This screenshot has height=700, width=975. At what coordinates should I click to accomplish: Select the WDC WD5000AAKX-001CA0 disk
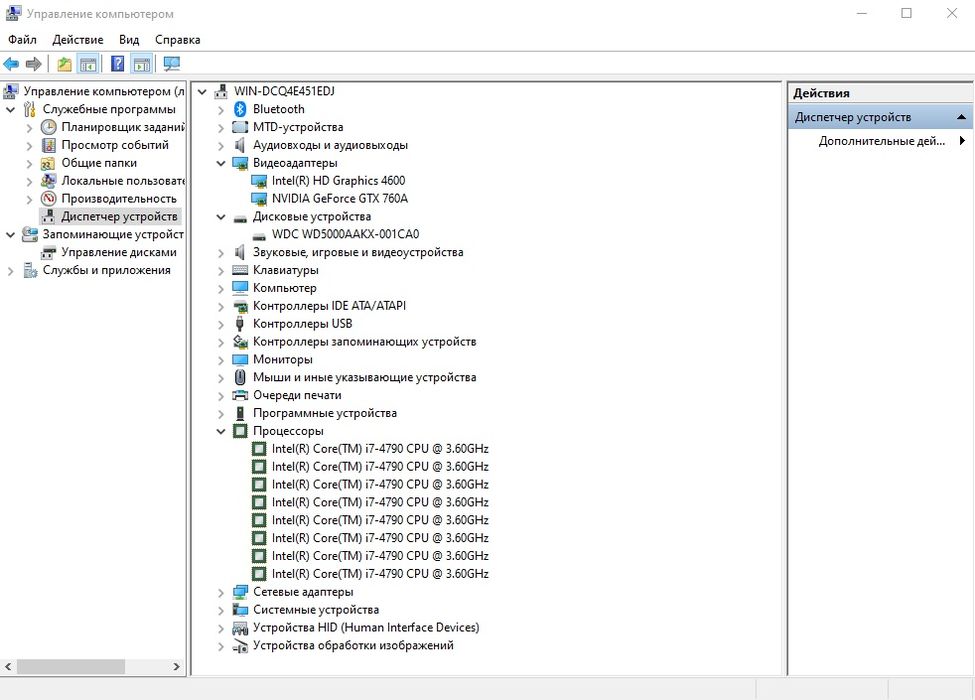click(x=345, y=234)
